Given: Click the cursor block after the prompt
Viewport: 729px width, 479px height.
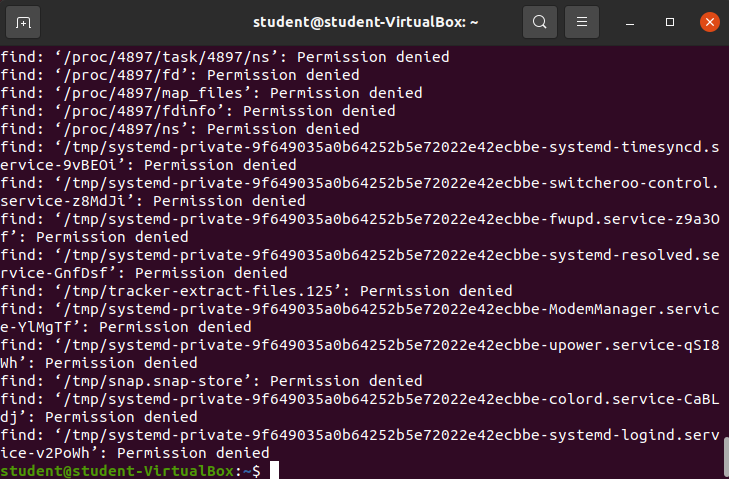Looking at the screenshot, I should click(x=272, y=470).
